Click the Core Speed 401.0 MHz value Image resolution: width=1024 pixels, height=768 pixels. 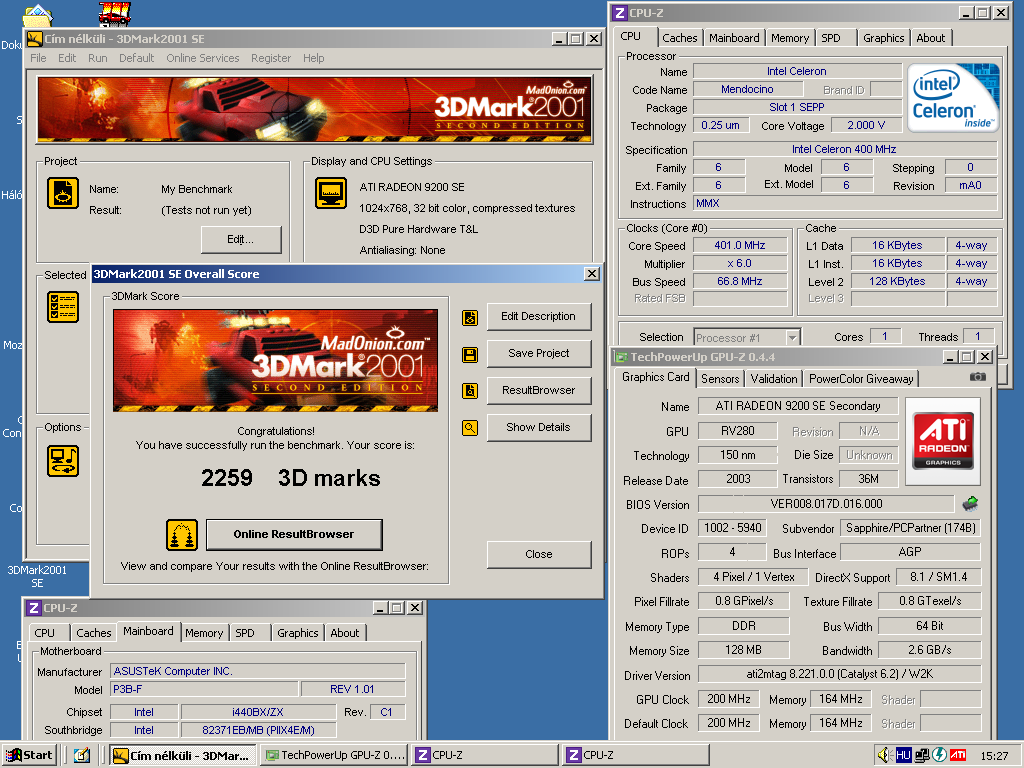click(x=739, y=246)
